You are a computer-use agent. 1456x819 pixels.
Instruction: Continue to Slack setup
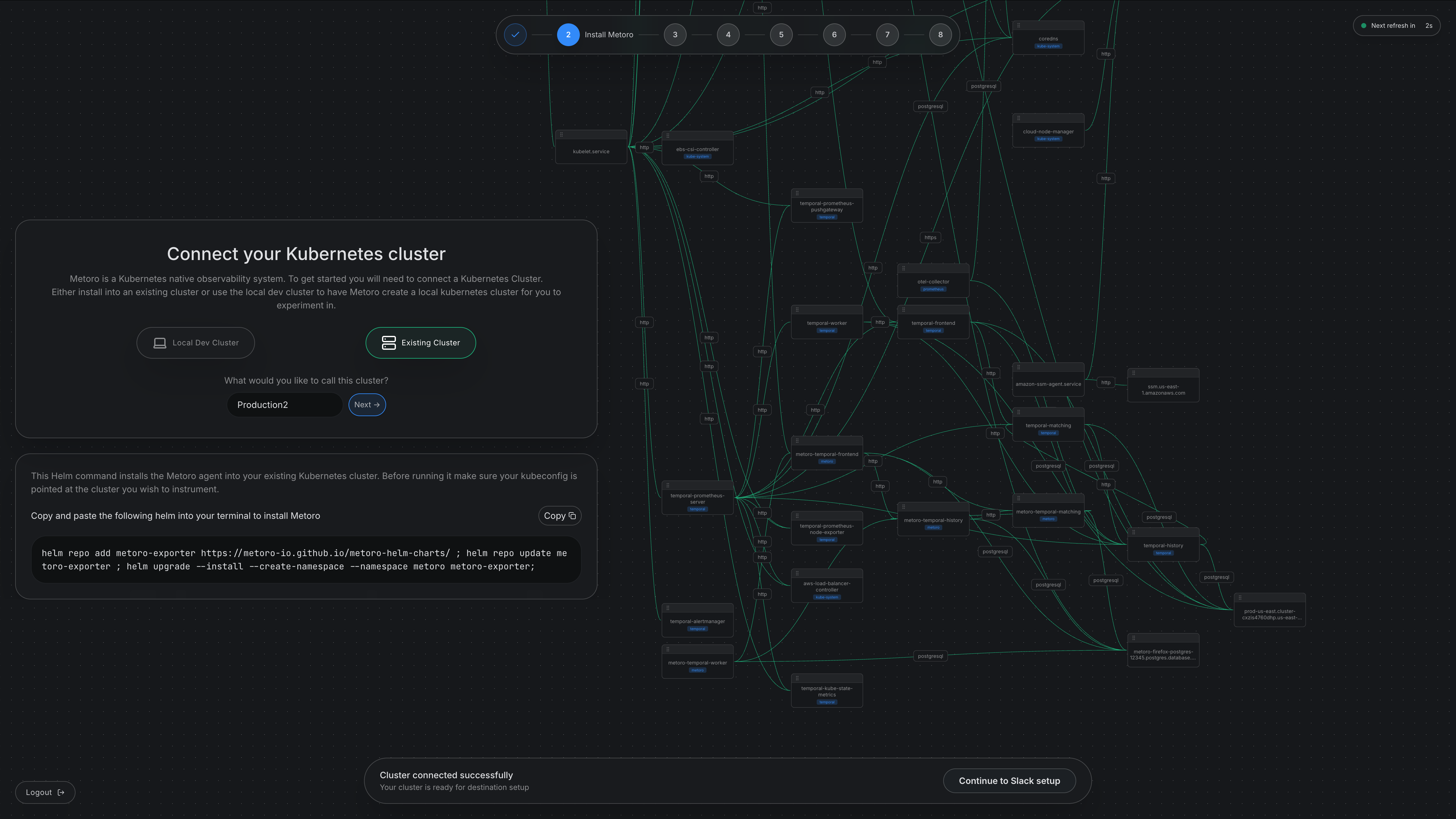[1010, 780]
